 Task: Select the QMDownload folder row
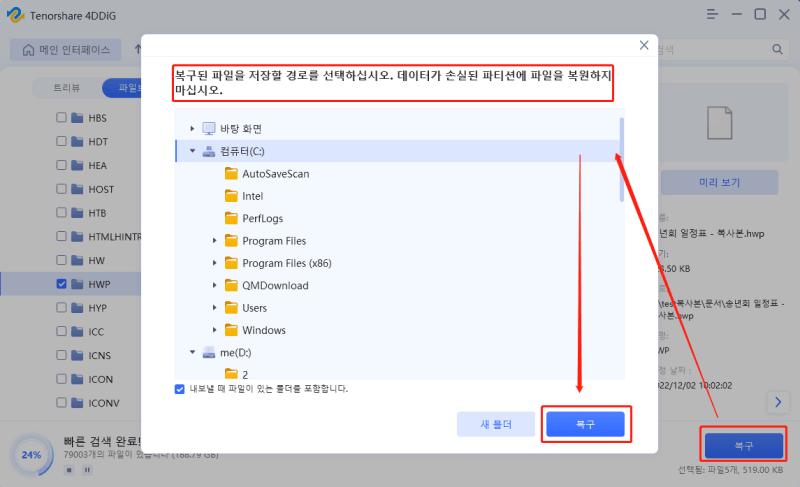[399, 286]
